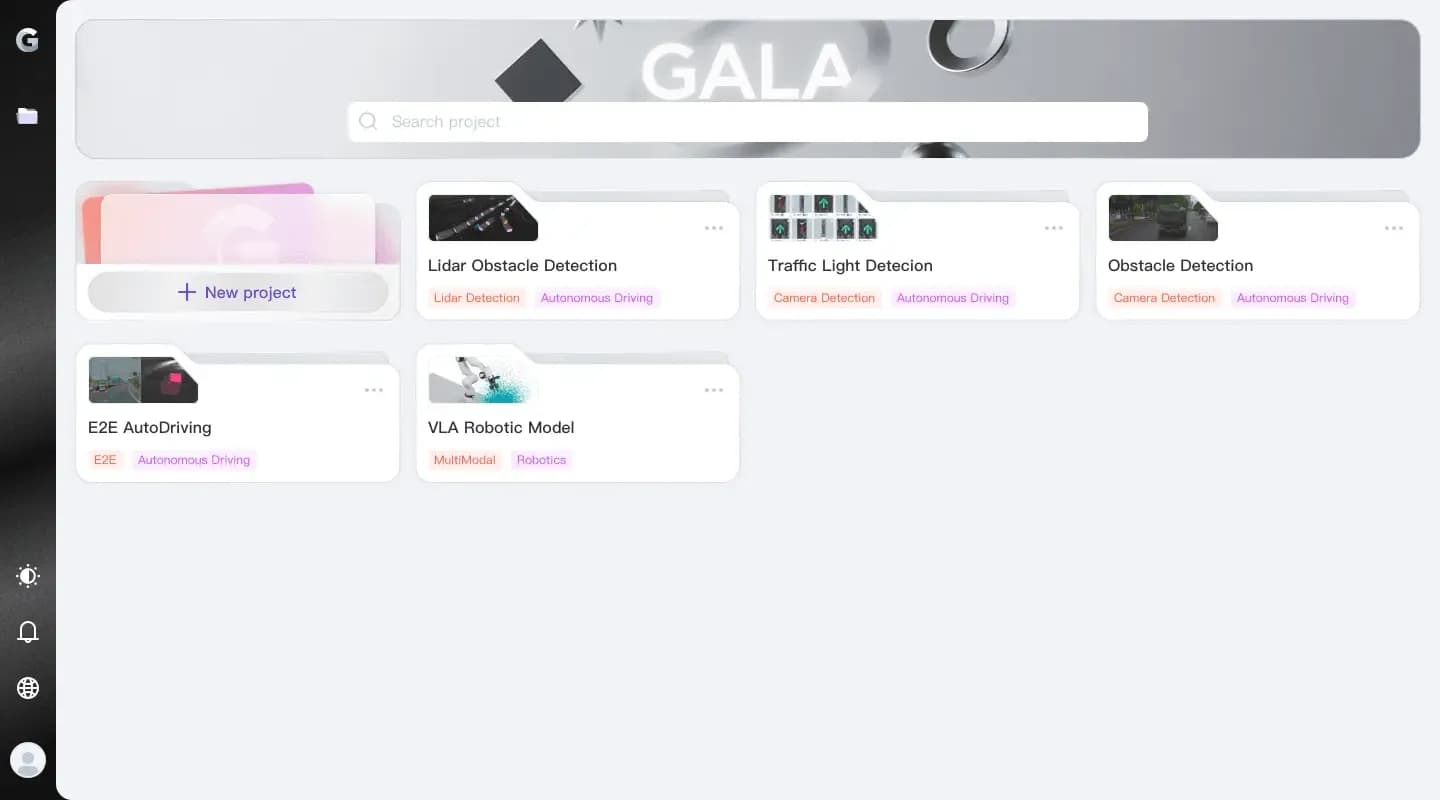
Task: Click the New project button
Action: tap(238, 292)
